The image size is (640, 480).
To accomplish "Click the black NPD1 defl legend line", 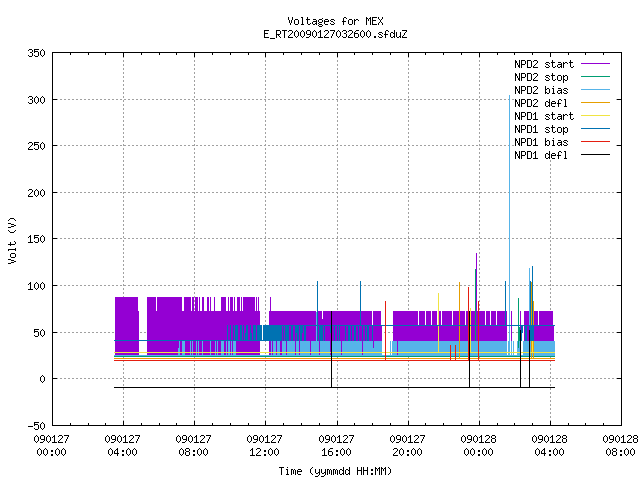I will pyautogui.click(x=595, y=155).
